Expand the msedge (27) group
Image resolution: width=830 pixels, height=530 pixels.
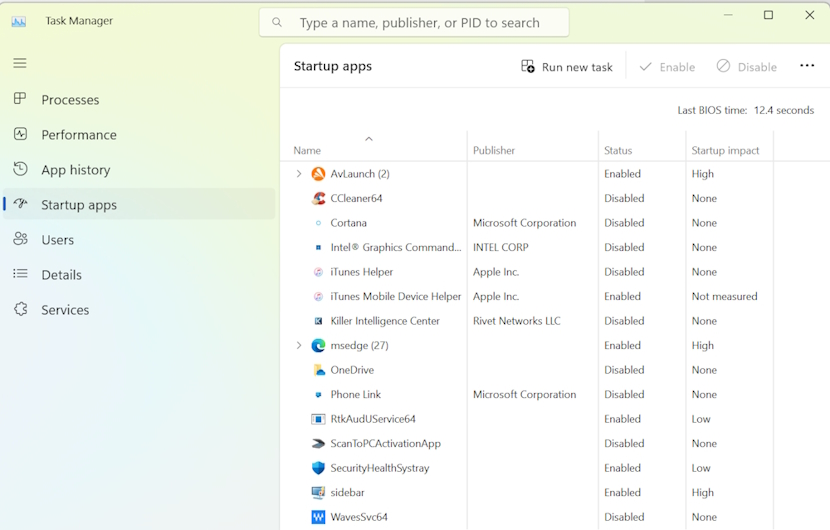tap(299, 345)
